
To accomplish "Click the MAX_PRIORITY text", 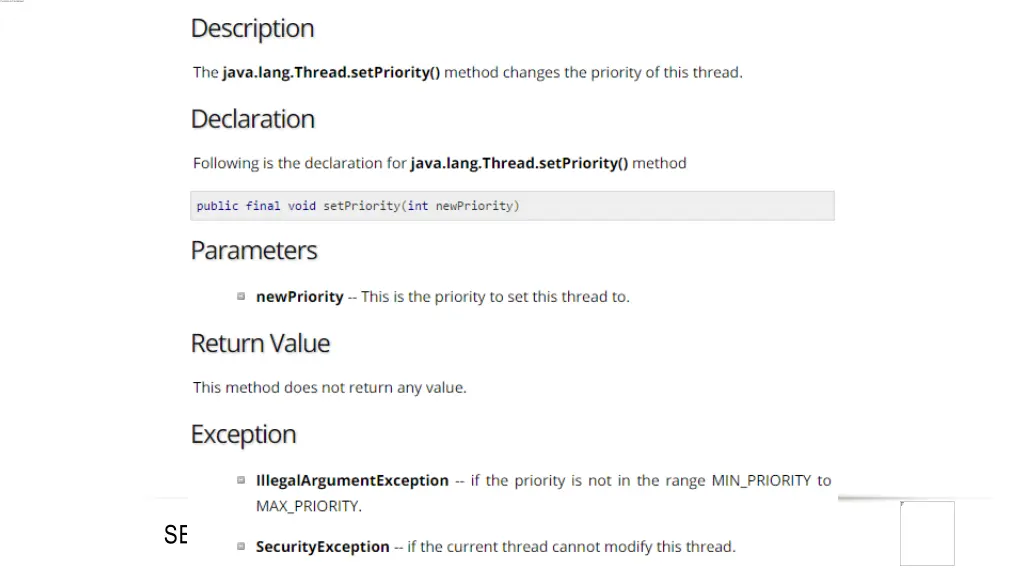I will [308, 506].
